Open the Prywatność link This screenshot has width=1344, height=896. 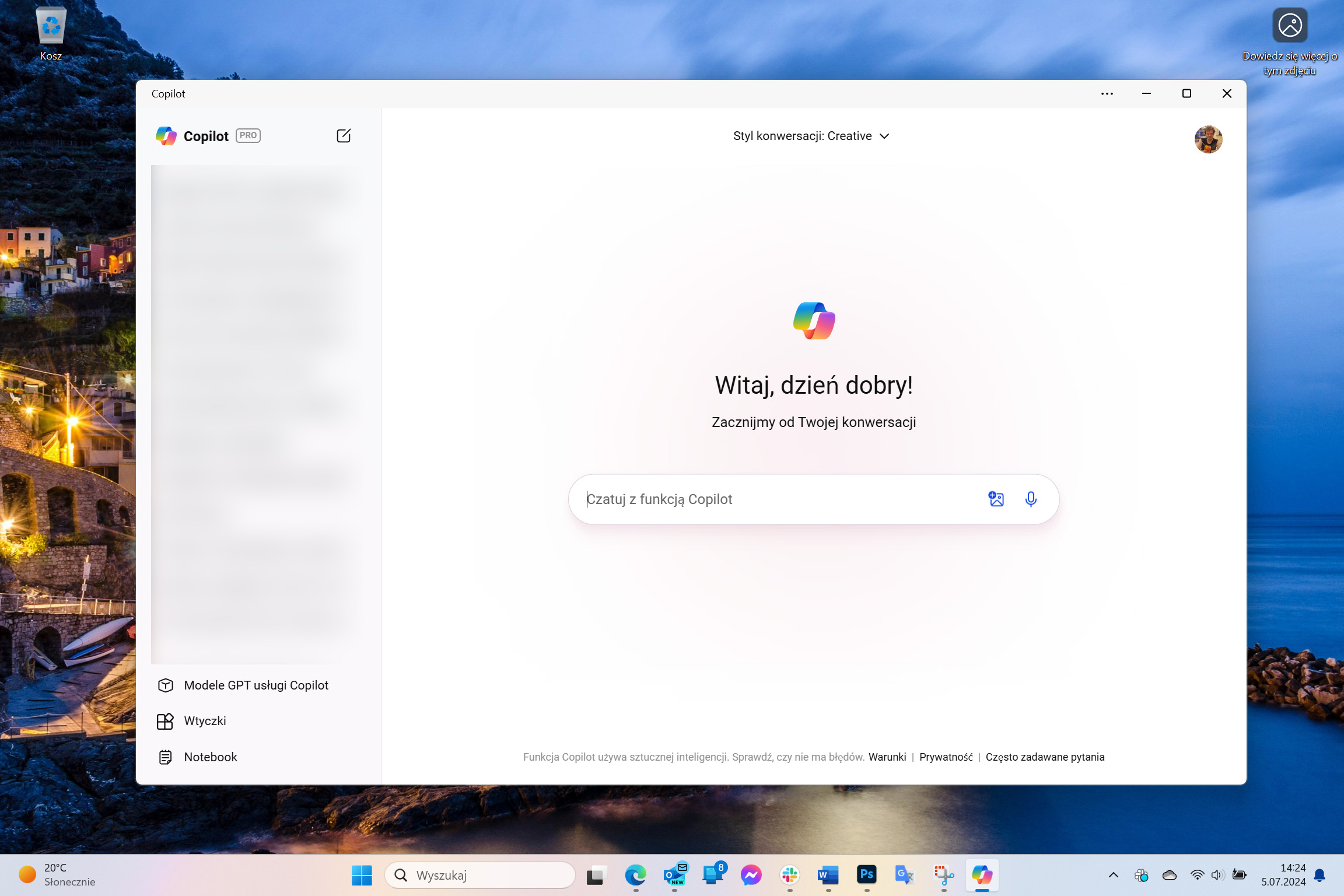[946, 757]
